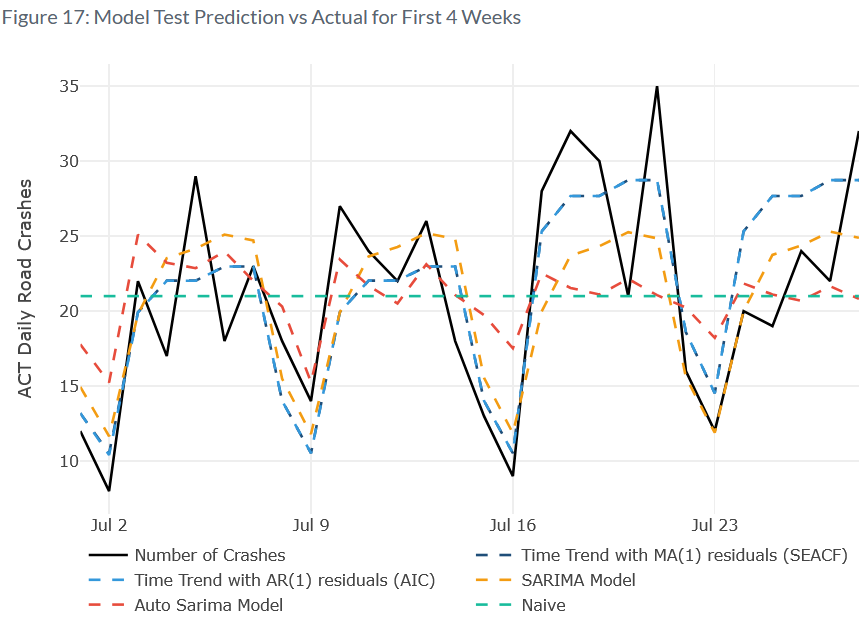Click the light blue dashed legend swatch
The width and height of the screenshot is (868, 623).
coord(107,580)
